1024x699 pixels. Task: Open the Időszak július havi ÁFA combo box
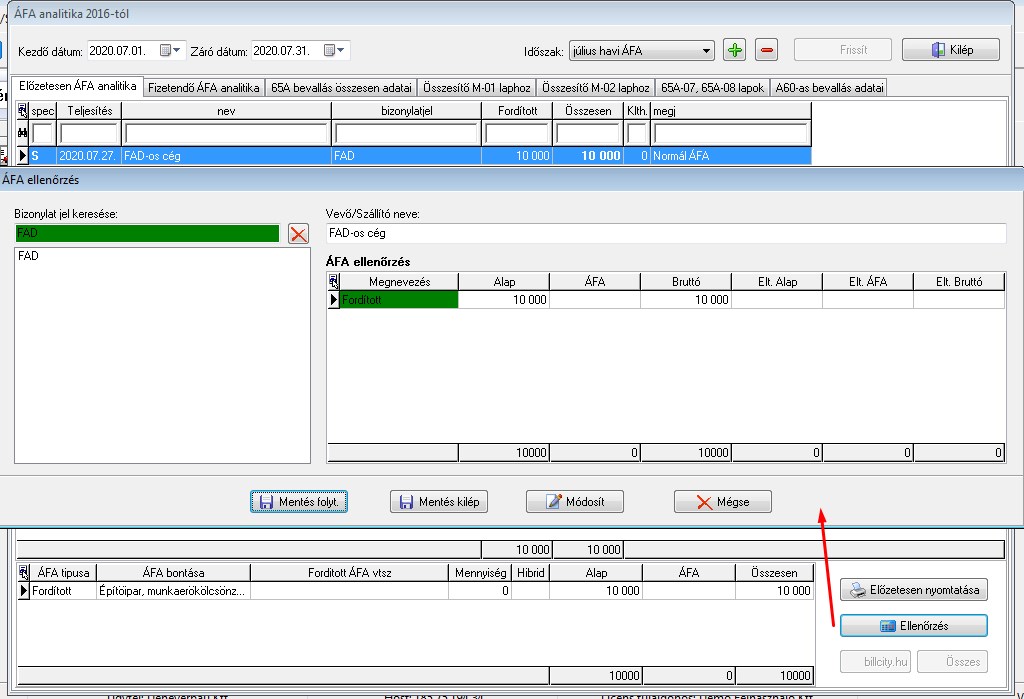coord(641,50)
